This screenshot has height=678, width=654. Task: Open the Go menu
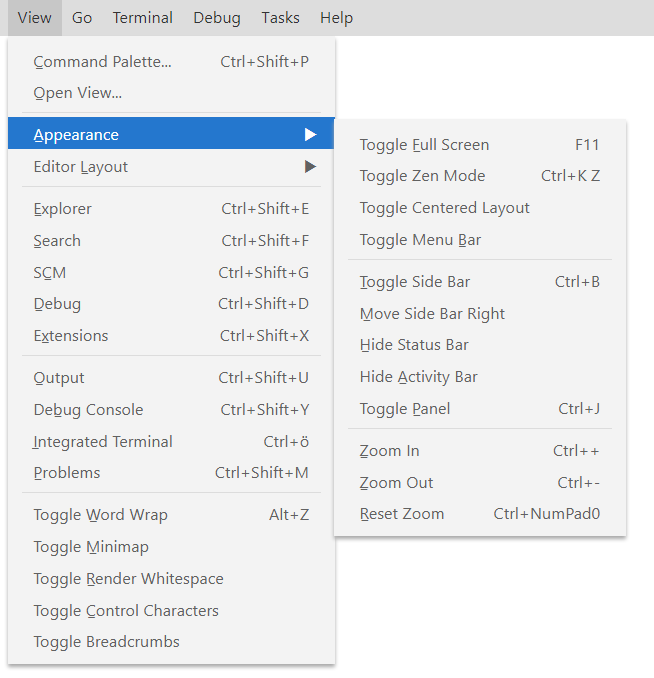coord(82,18)
